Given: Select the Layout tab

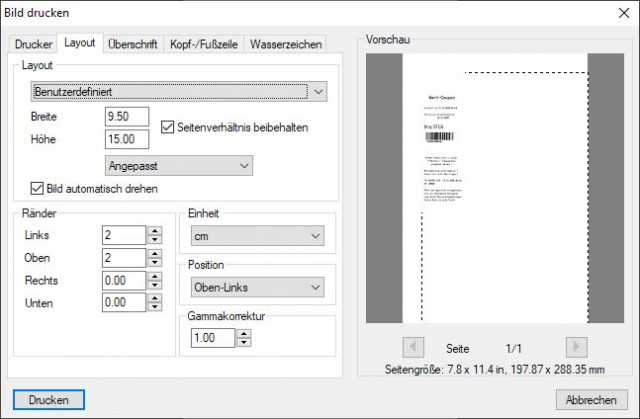Looking at the screenshot, I should click(x=80, y=42).
